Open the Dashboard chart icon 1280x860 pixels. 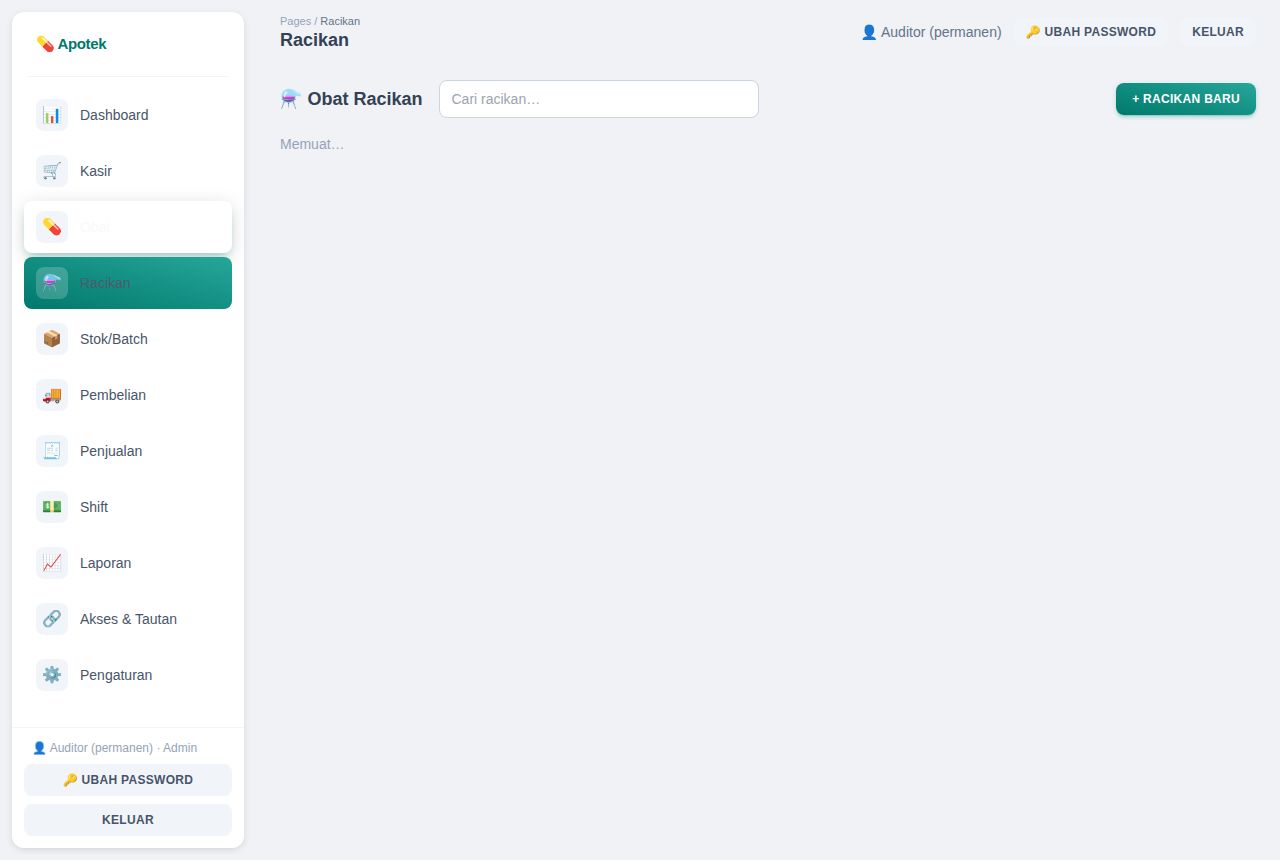(52, 115)
